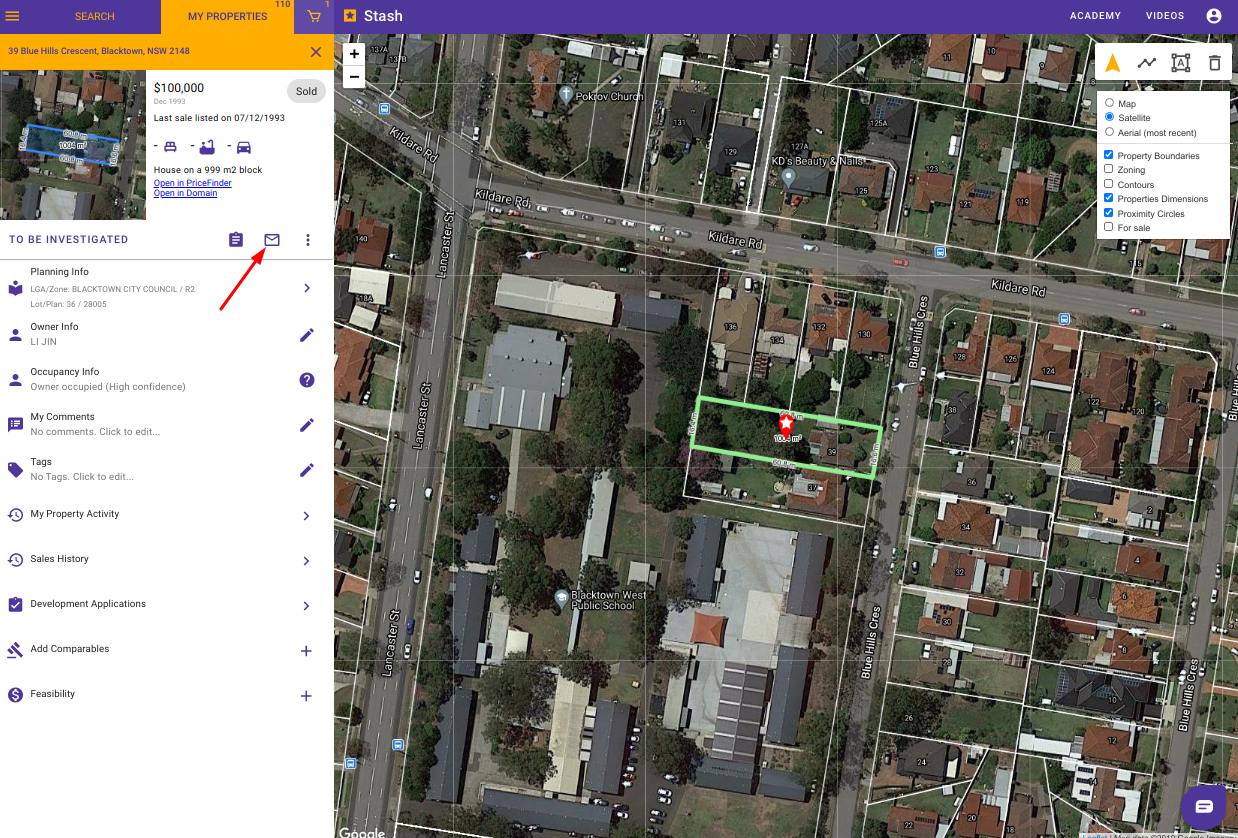Select the text area annotation tool
The image size is (1238, 838).
(x=1180, y=63)
